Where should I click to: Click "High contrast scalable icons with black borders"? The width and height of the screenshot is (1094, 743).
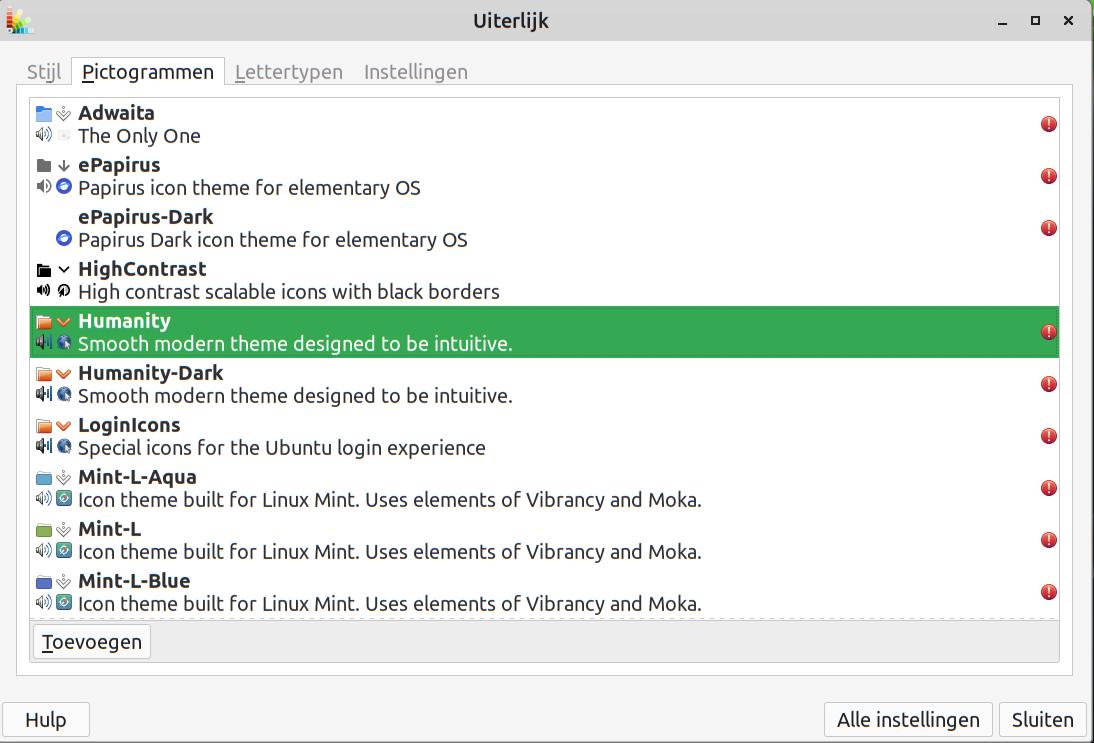coord(289,292)
